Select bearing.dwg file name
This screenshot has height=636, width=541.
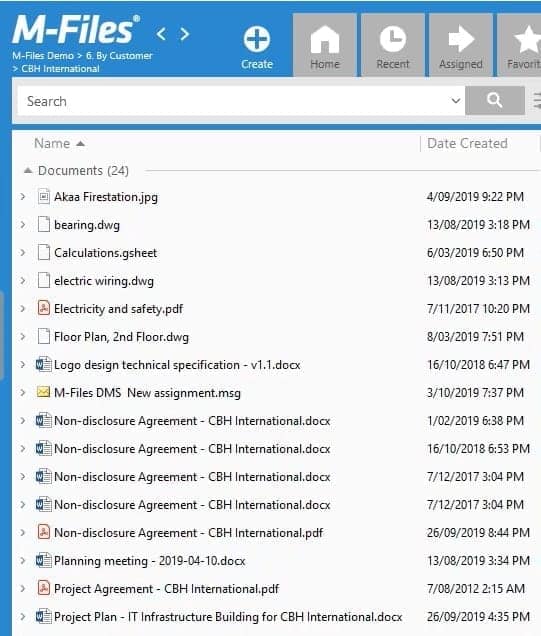point(87,225)
